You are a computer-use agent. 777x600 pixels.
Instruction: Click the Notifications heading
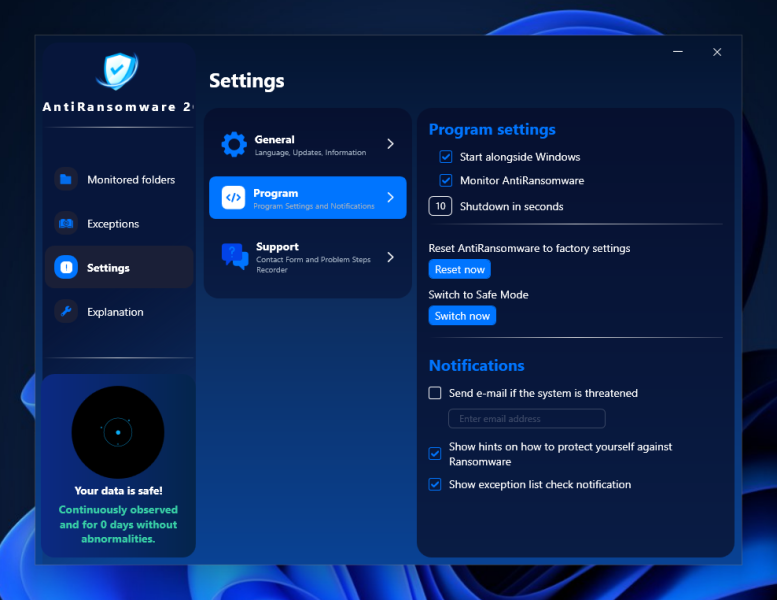[x=476, y=365]
